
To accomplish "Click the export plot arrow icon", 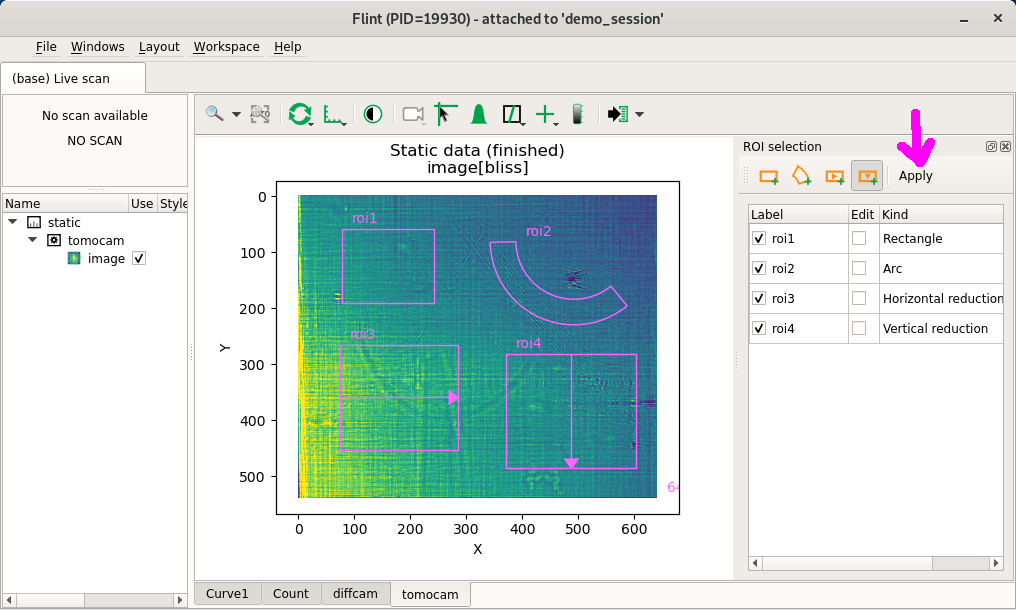I will click(x=618, y=114).
